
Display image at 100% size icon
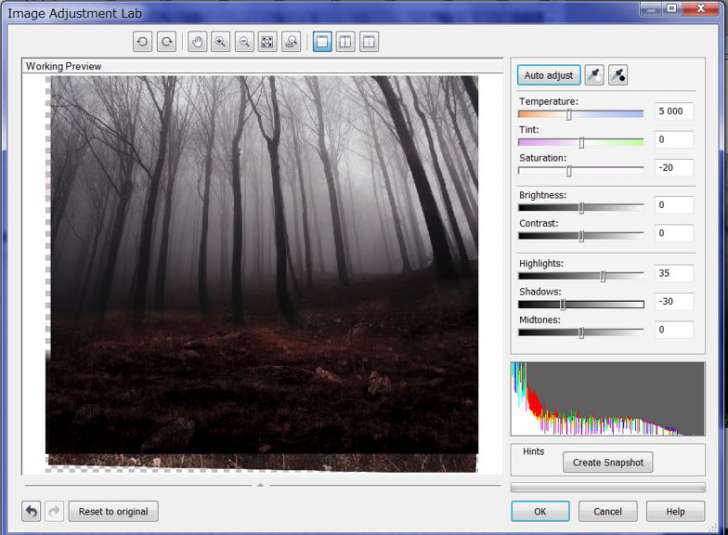[291, 42]
